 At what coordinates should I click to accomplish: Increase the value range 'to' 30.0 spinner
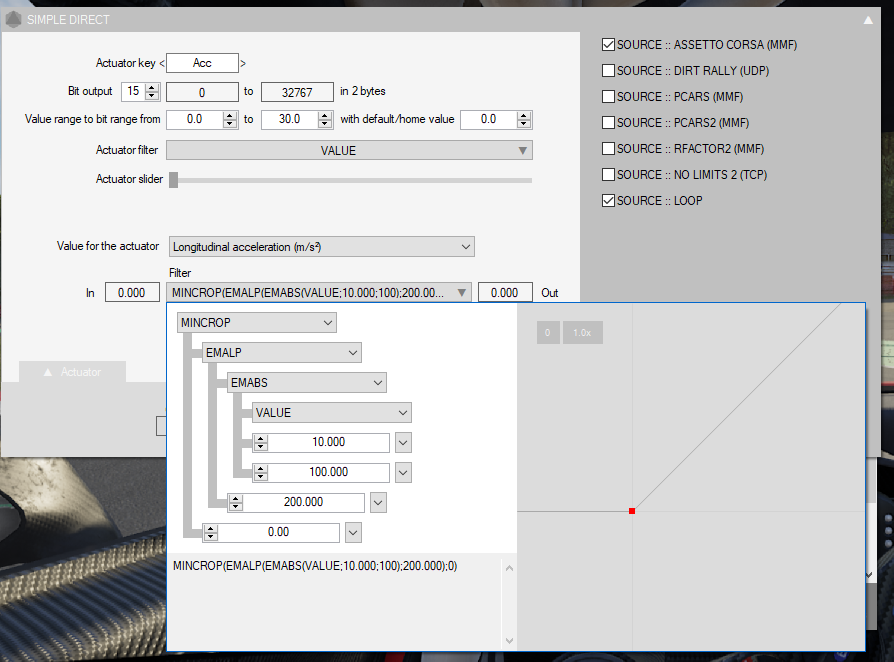(324, 116)
